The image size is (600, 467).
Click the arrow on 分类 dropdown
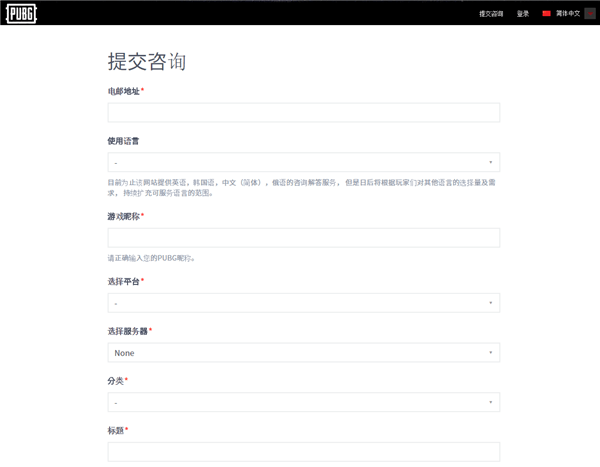490,402
